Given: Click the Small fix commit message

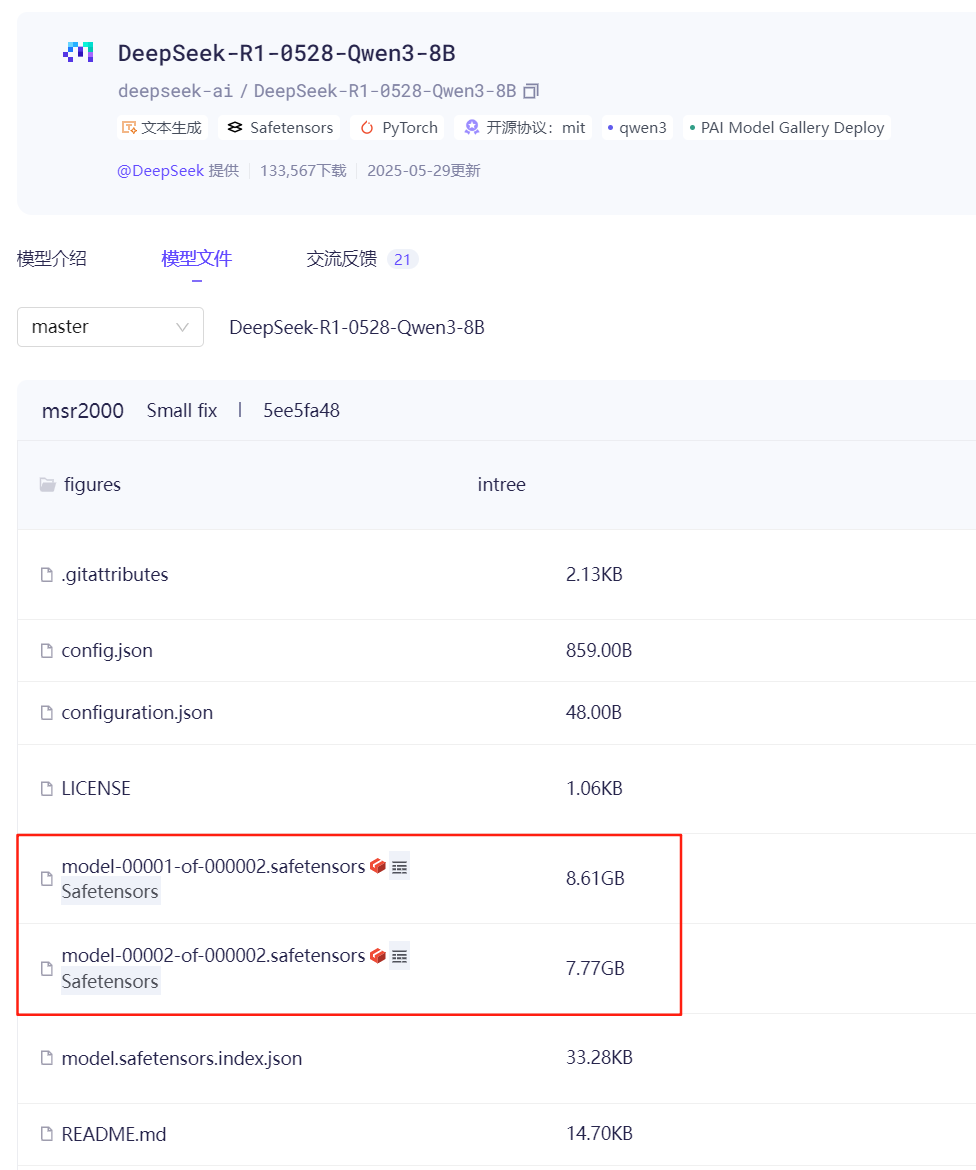Looking at the screenshot, I should coord(182,410).
